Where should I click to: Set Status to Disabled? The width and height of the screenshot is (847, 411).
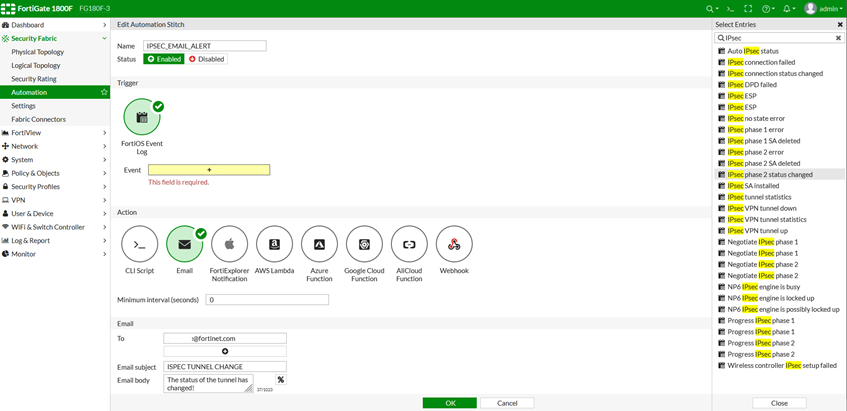[x=207, y=59]
